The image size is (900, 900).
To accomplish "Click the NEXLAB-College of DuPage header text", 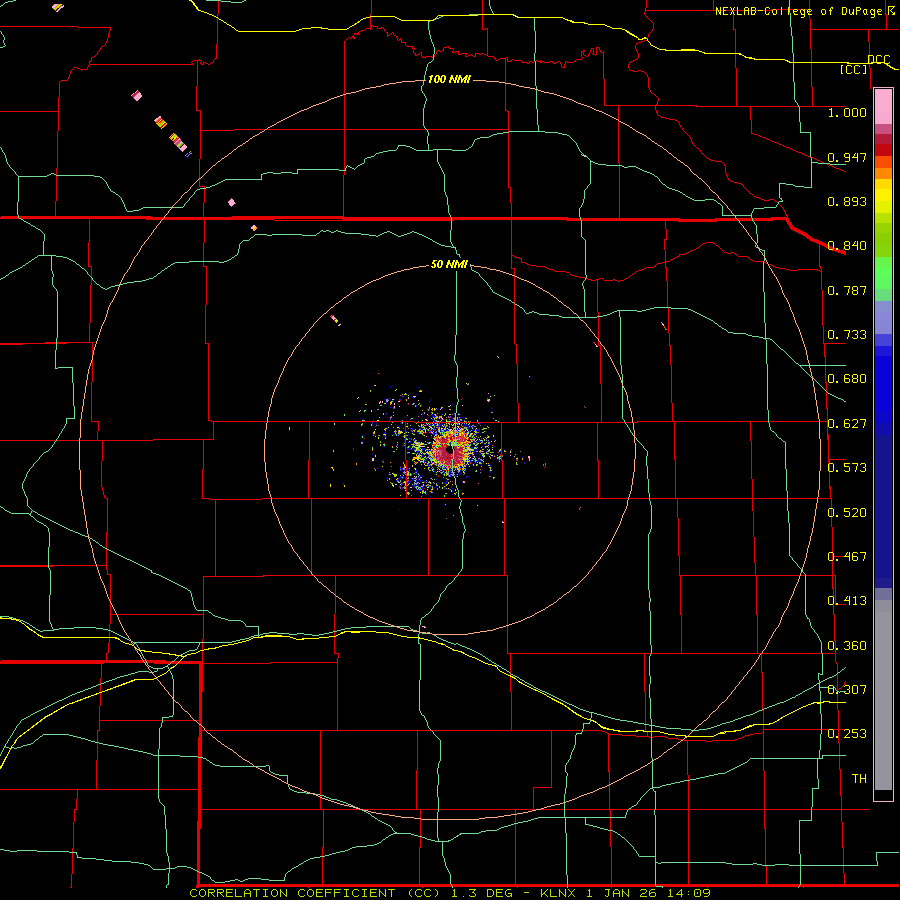I will (798, 11).
